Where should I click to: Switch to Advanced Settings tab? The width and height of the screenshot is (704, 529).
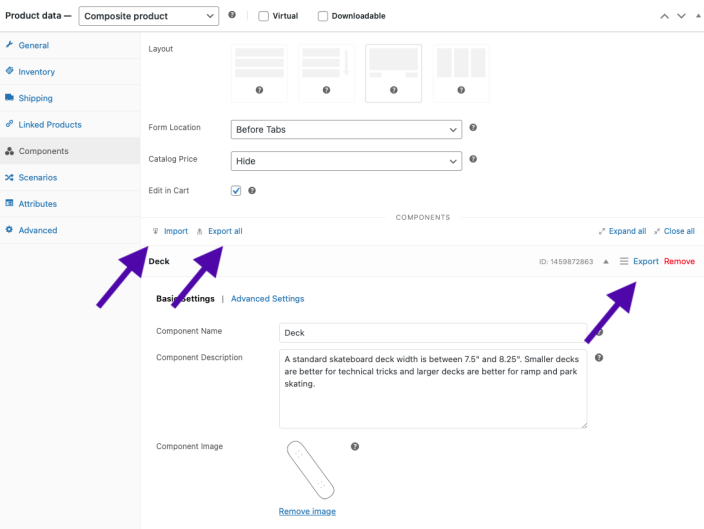click(x=267, y=299)
